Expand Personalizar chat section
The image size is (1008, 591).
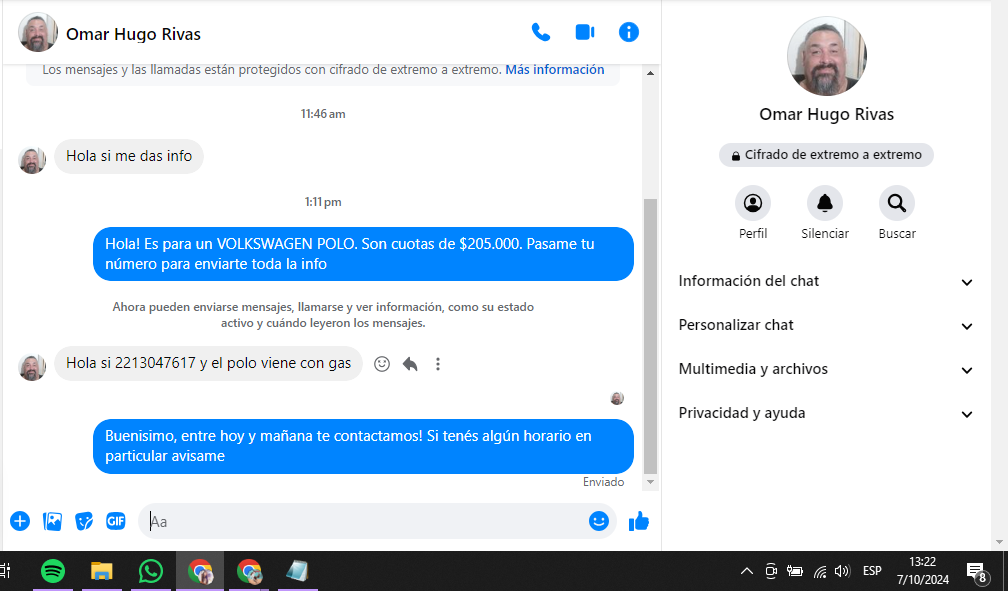[825, 326]
